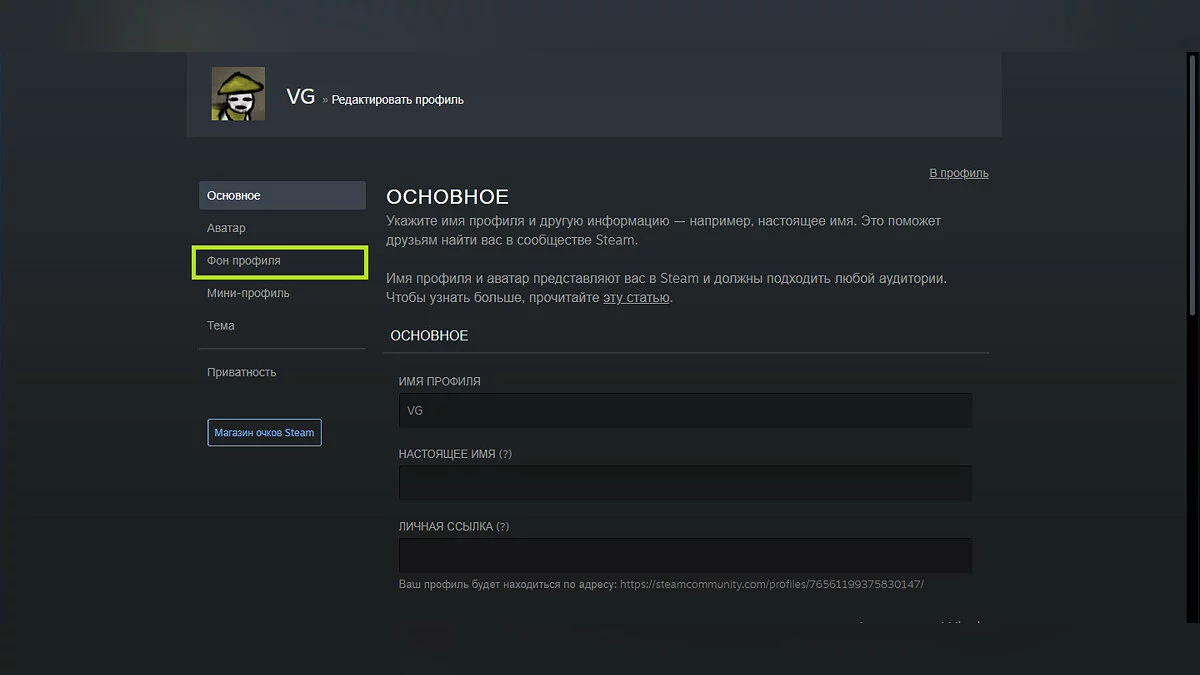Click into the Настоящее имя field

pos(685,482)
